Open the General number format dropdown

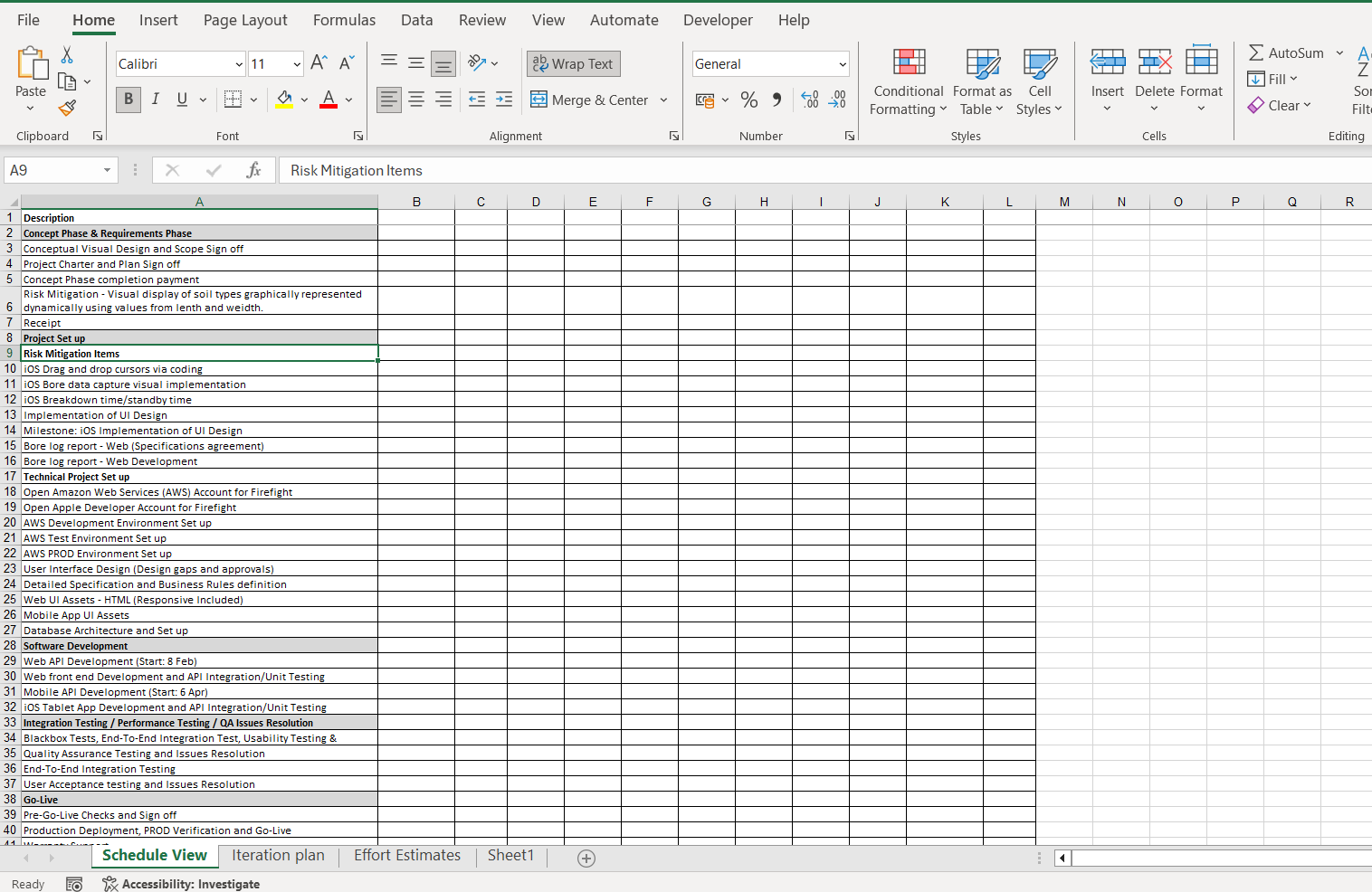click(x=843, y=63)
